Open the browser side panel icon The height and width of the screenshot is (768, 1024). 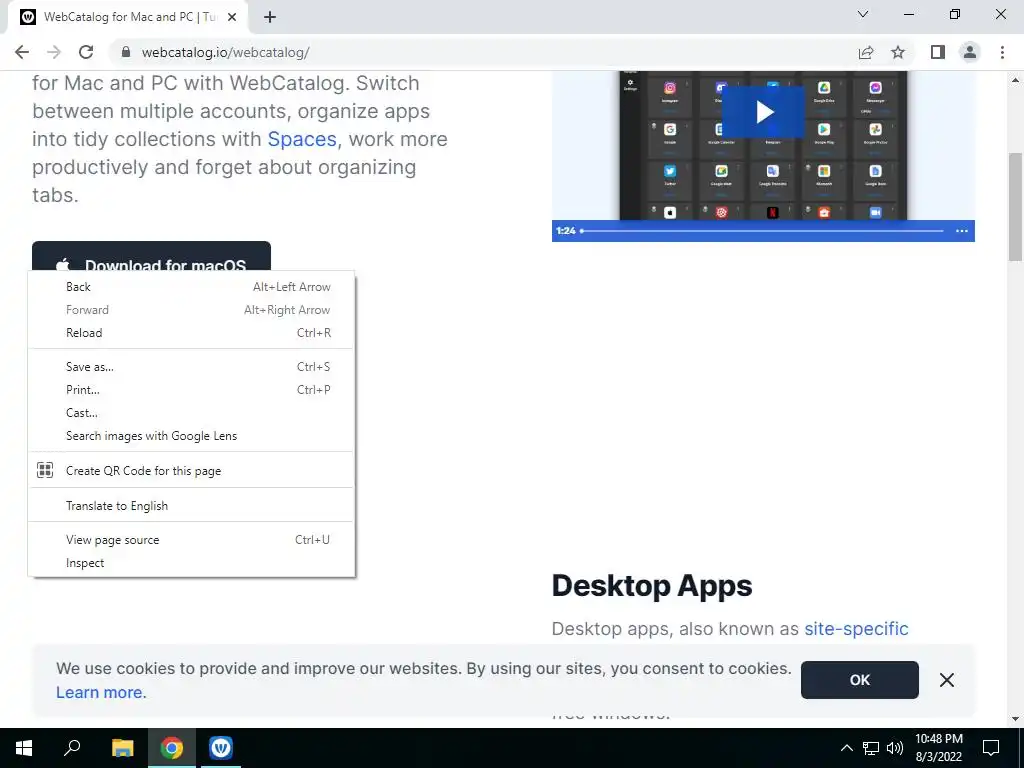938,52
